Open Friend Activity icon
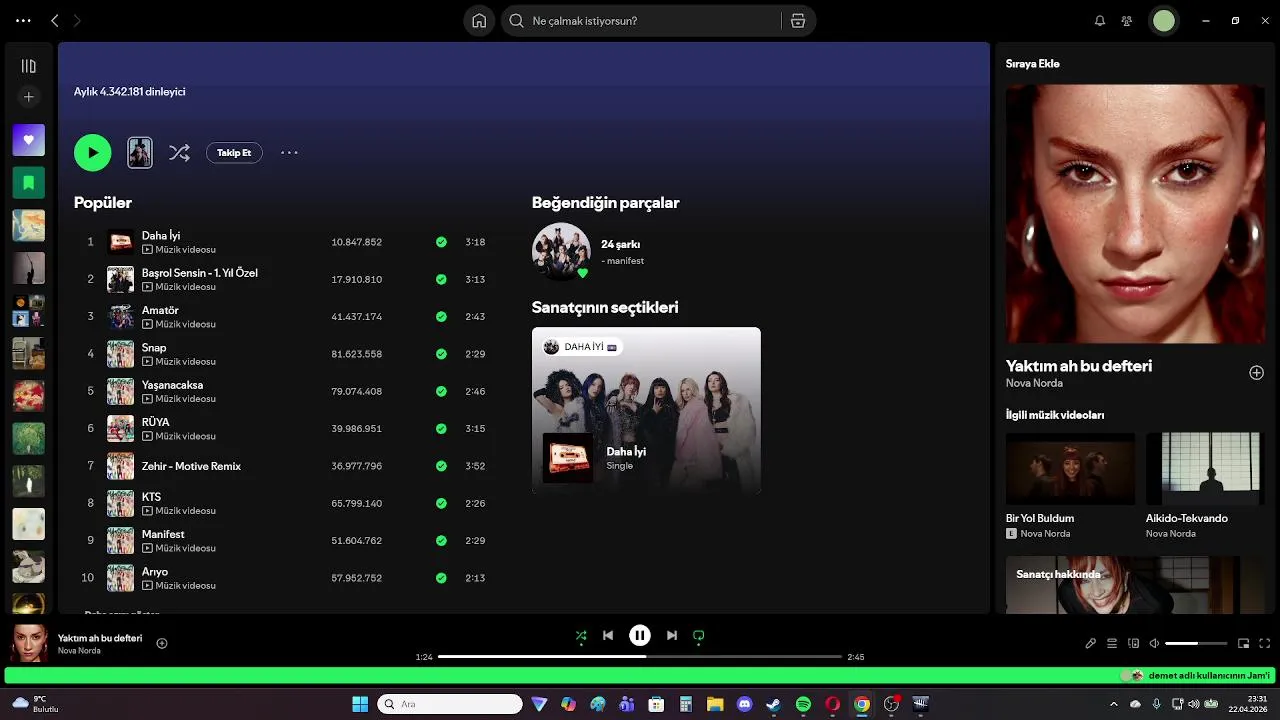 pos(1127,21)
